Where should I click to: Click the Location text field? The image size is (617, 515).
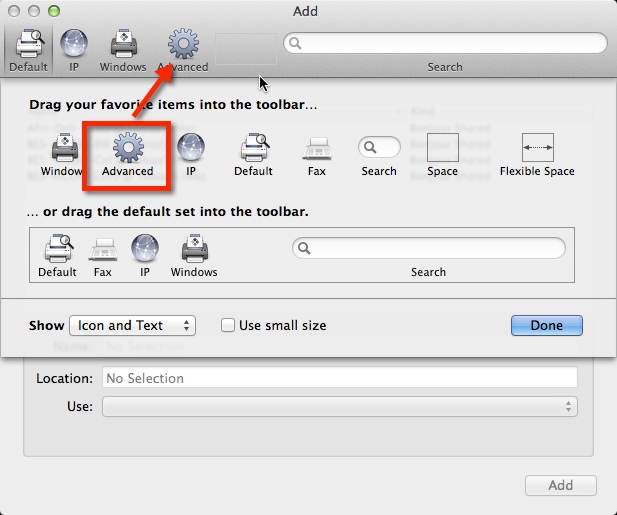[x=339, y=378]
